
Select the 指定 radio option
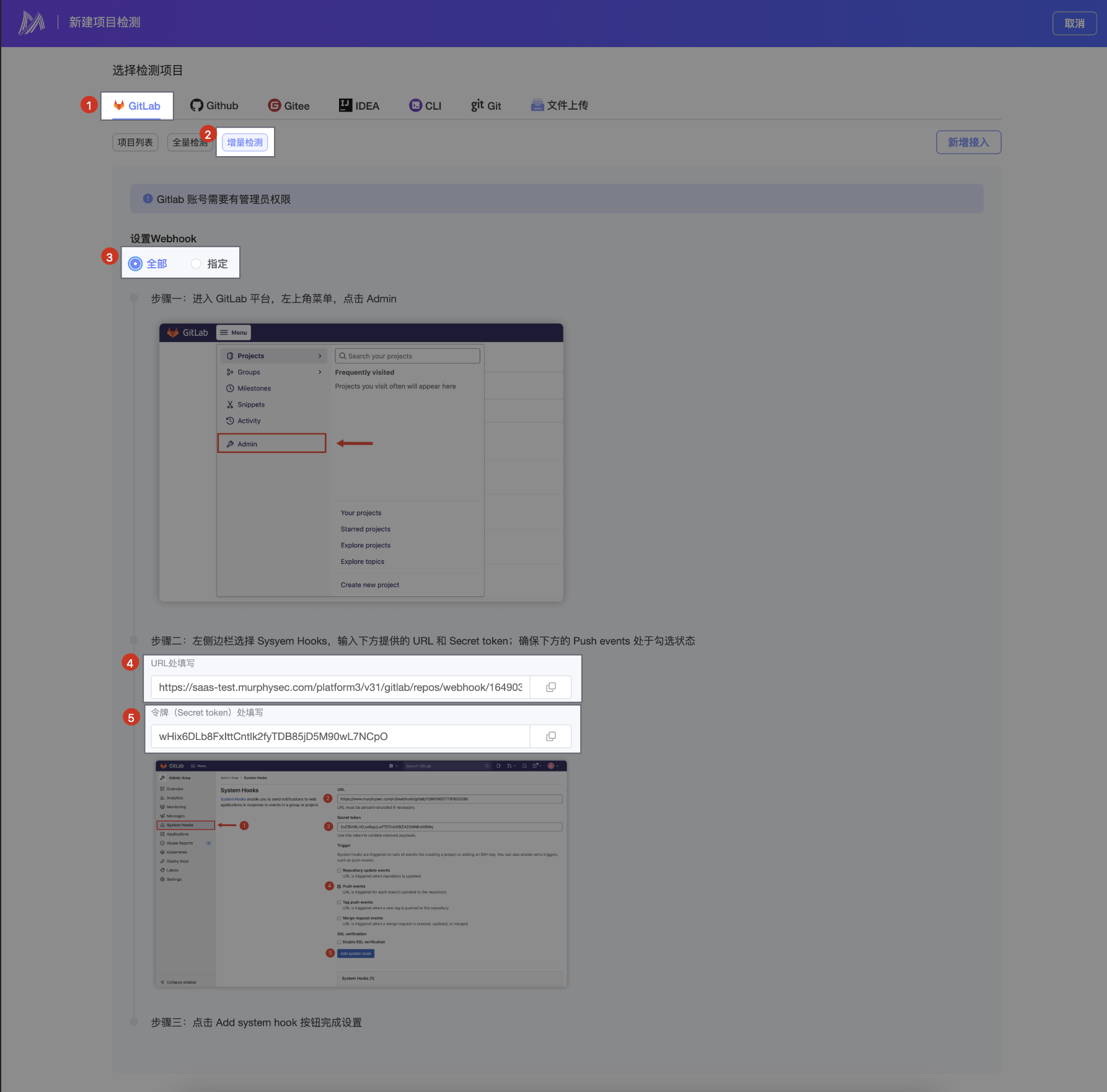point(196,263)
